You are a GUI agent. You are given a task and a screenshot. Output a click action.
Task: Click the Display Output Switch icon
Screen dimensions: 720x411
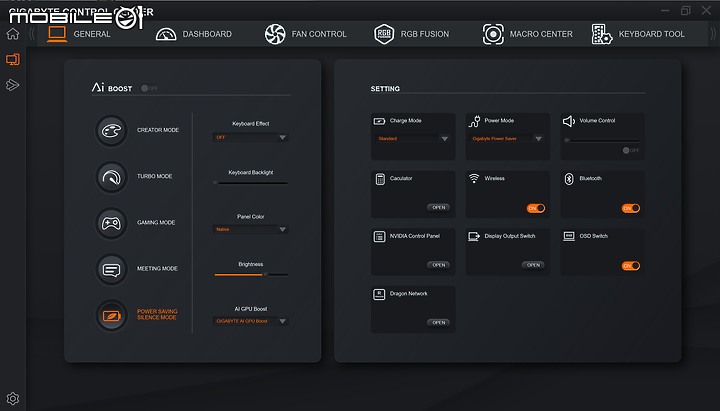coord(474,236)
